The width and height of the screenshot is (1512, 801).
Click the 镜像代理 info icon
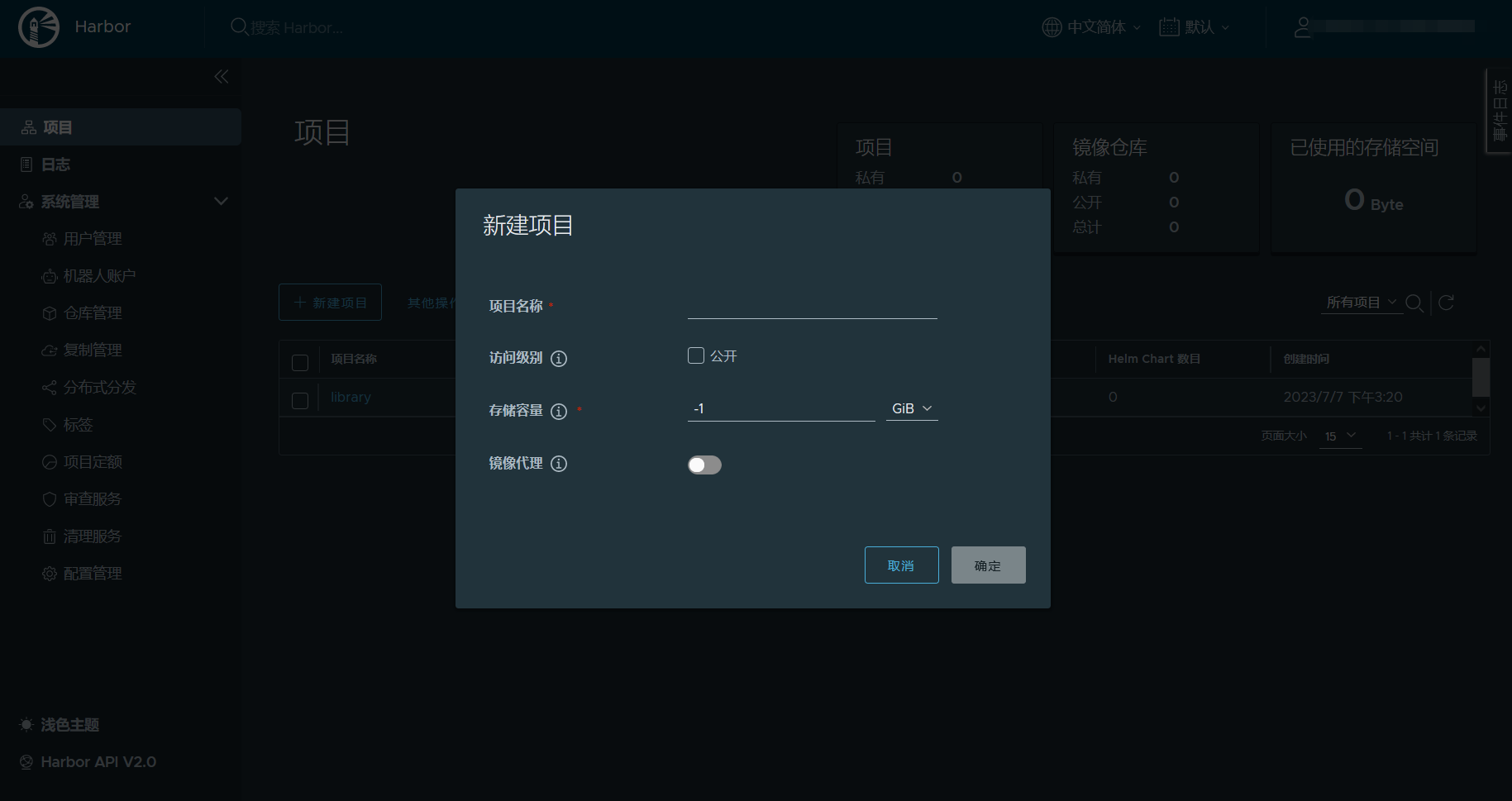(559, 464)
